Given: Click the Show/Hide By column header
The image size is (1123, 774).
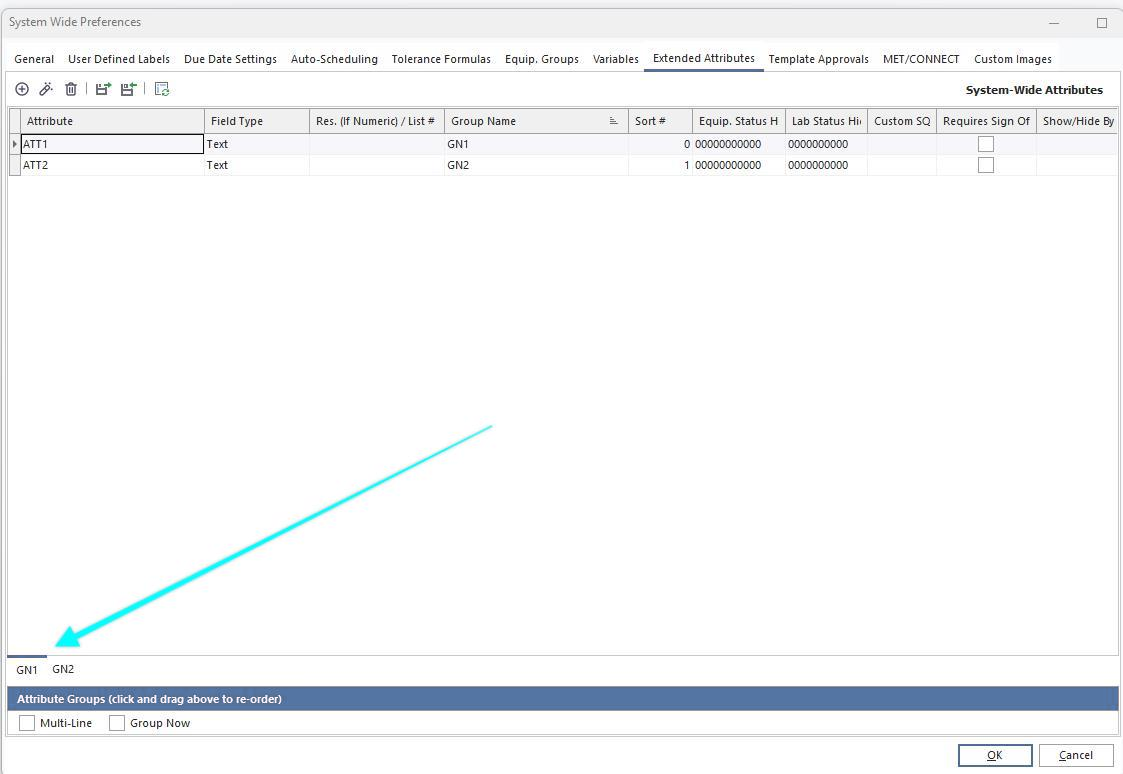Looking at the screenshot, I should 1077,121.
